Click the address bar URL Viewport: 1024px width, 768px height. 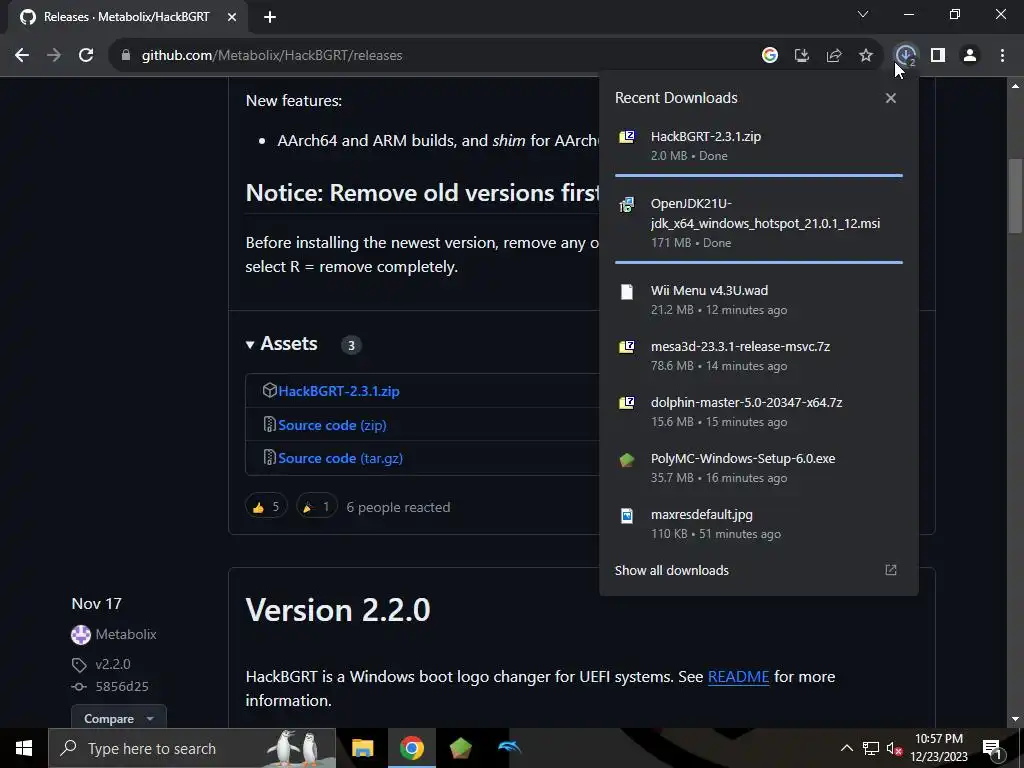pos(272,56)
